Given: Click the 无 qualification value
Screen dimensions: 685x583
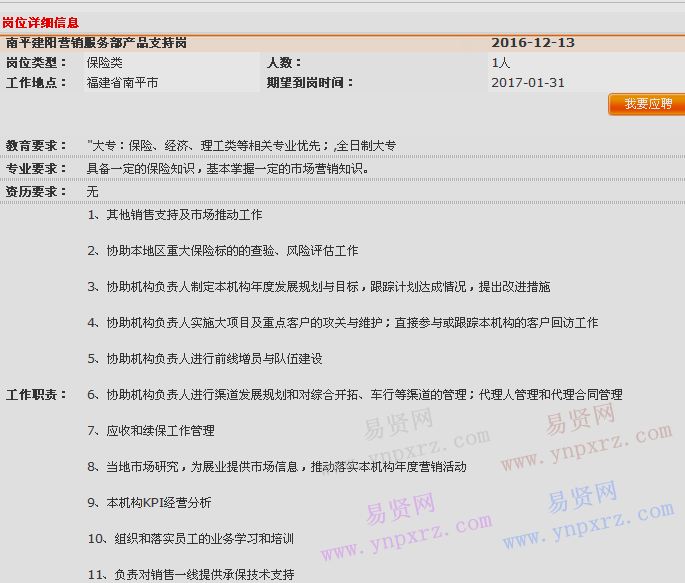Looking at the screenshot, I should [x=93, y=192].
